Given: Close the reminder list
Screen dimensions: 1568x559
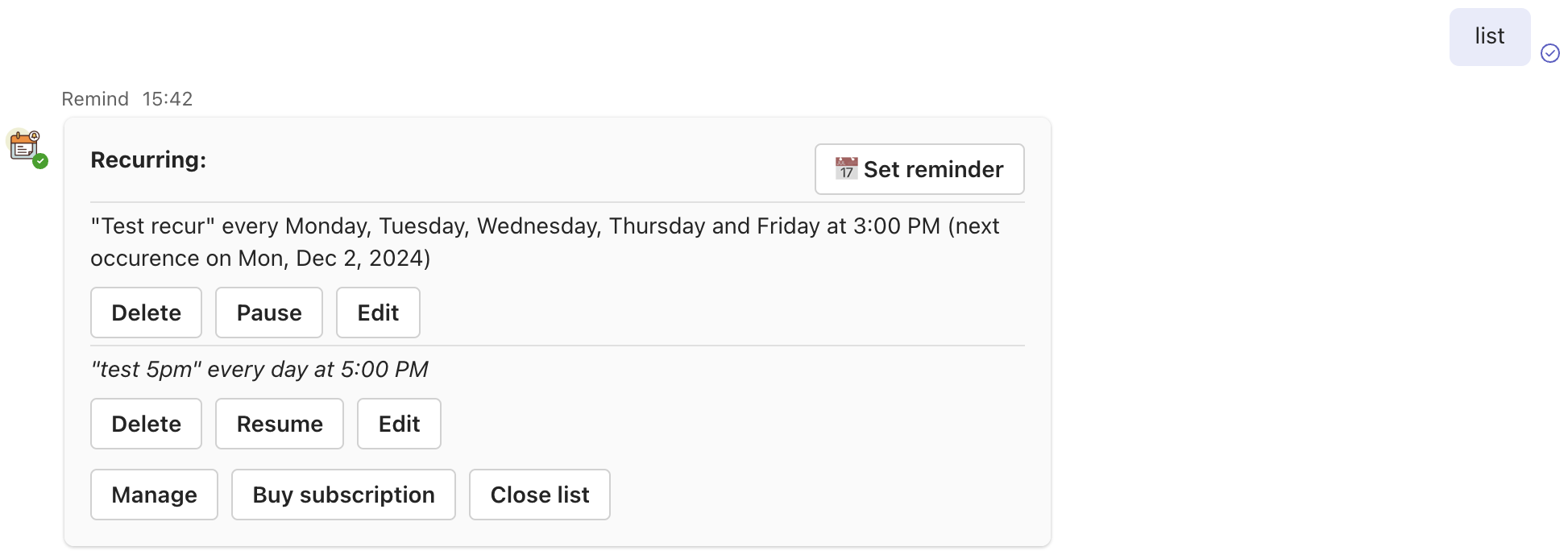Looking at the screenshot, I should click(x=539, y=494).
